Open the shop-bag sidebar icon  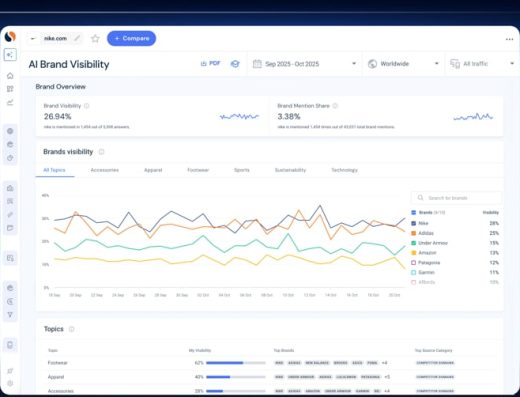[x=10, y=188]
